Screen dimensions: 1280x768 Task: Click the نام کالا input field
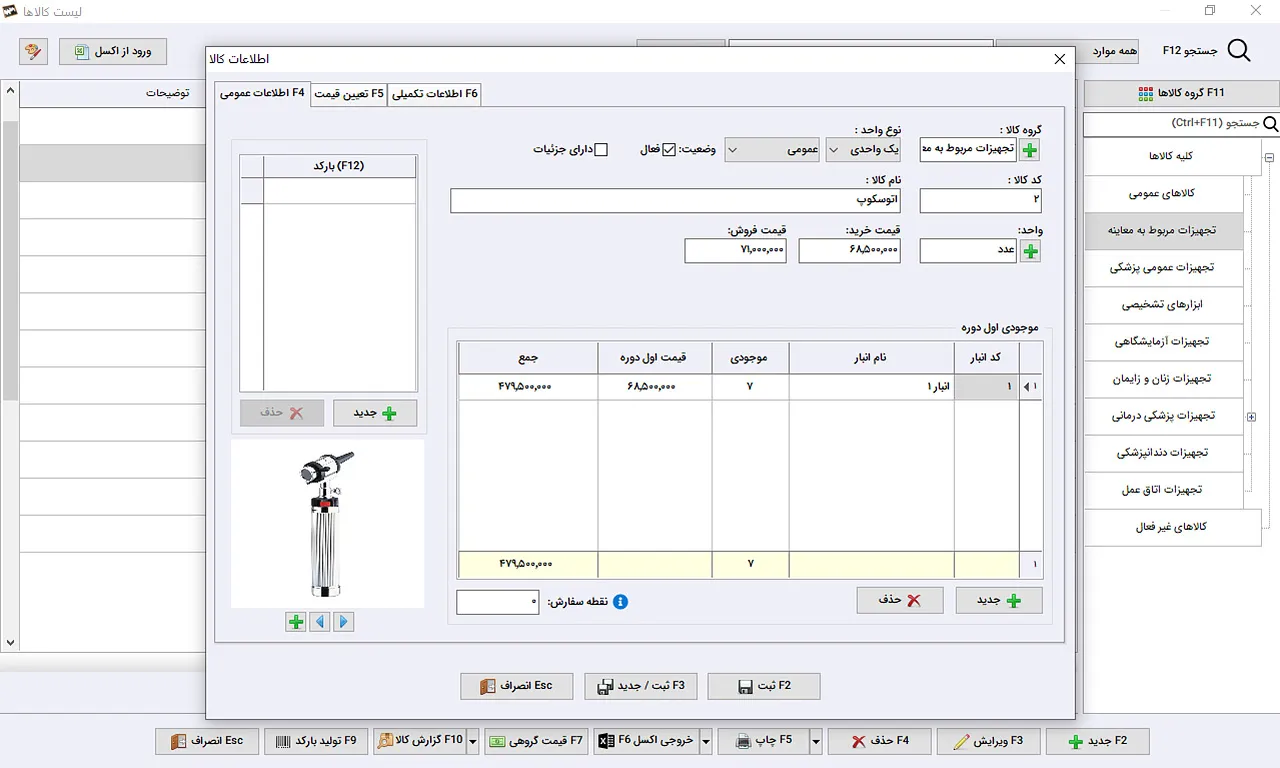tap(675, 201)
